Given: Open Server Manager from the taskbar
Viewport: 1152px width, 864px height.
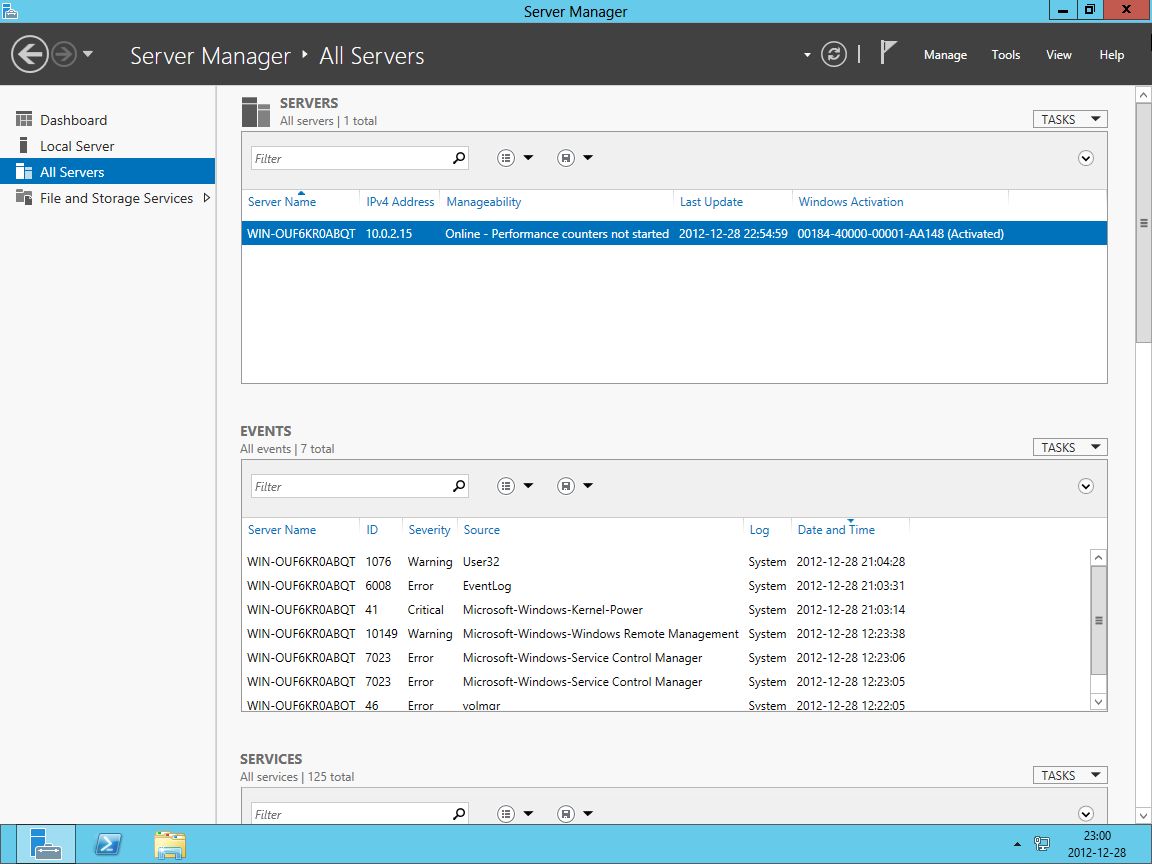Looking at the screenshot, I should (x=46, y=843).
